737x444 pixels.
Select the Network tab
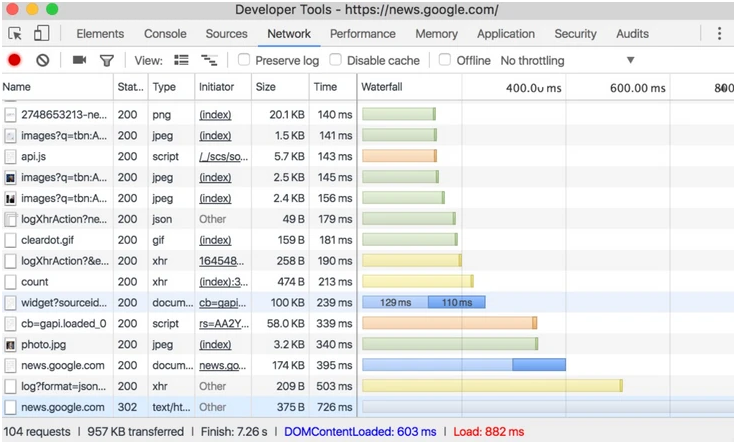(289, 34)
